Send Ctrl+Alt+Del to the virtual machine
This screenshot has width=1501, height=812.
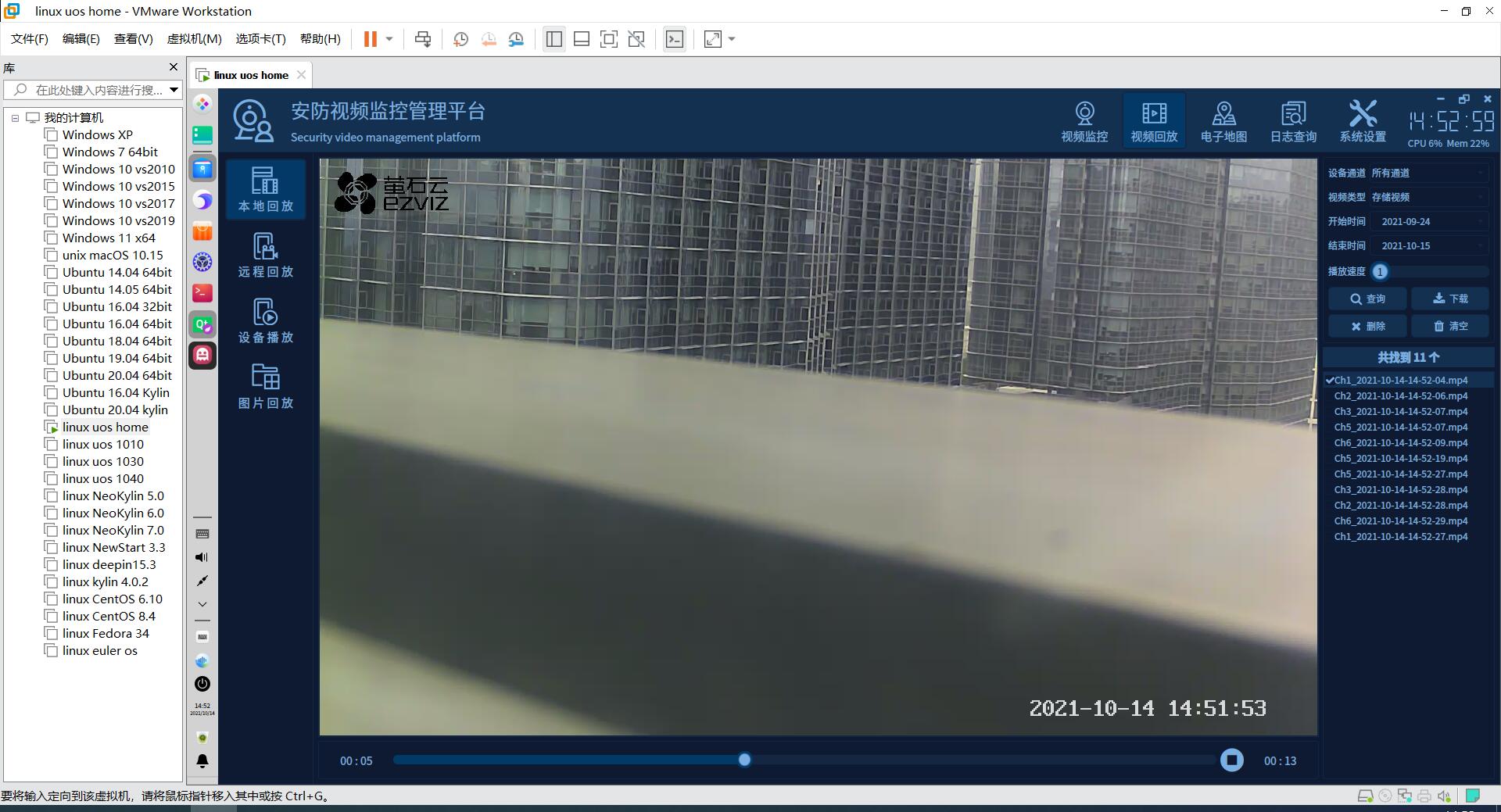point(423,39)
